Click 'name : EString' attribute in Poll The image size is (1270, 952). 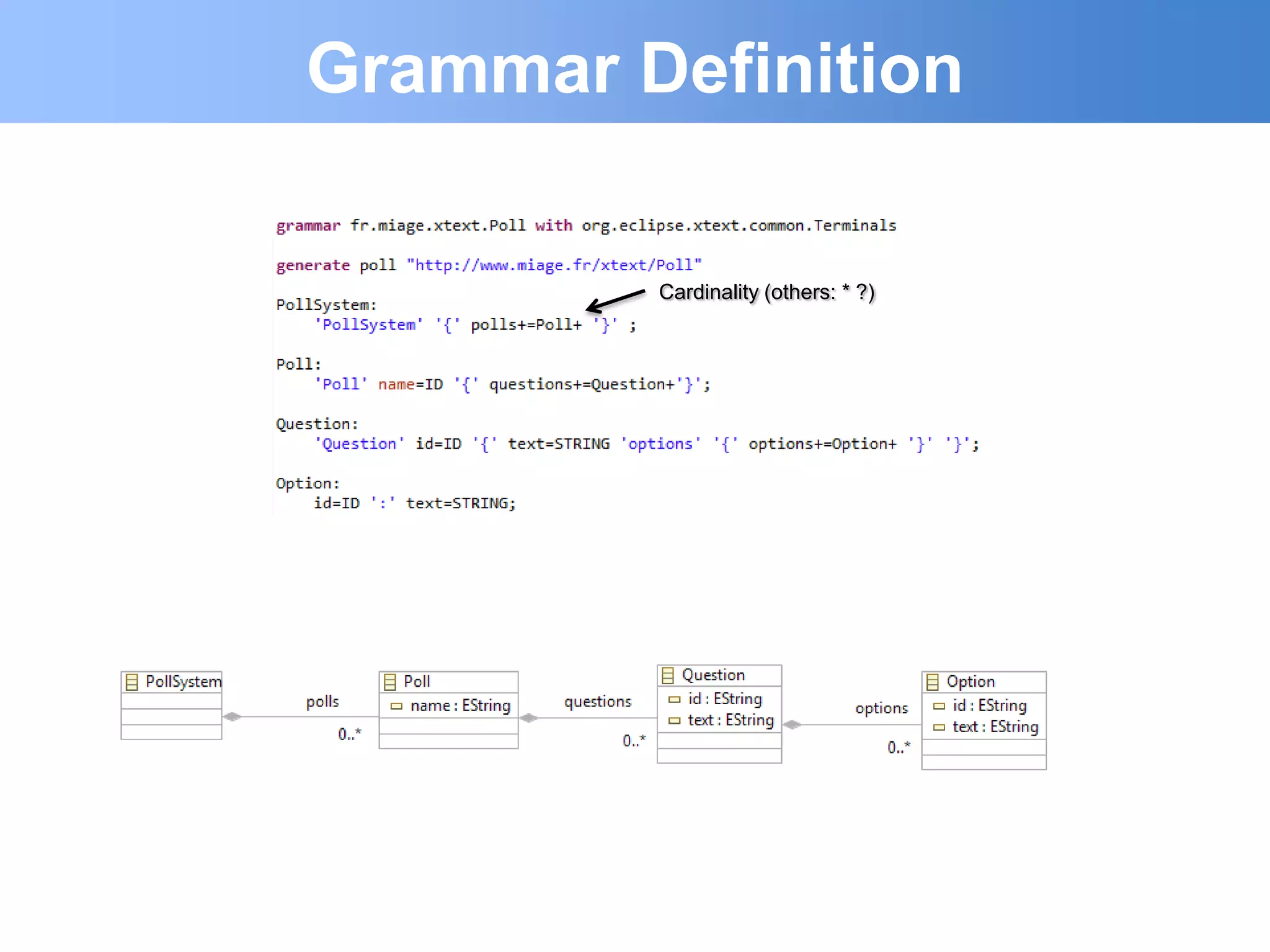[x=460, y=706]
